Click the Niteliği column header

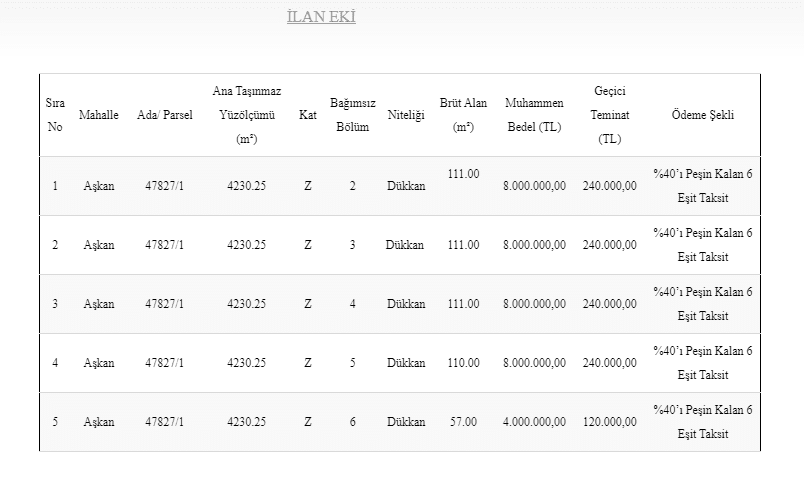[x=406, y=115]
